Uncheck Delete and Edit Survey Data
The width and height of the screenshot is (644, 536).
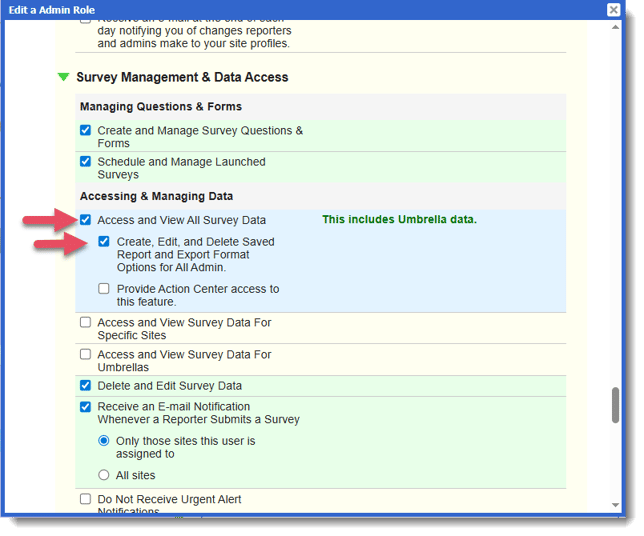pos(86,386)
